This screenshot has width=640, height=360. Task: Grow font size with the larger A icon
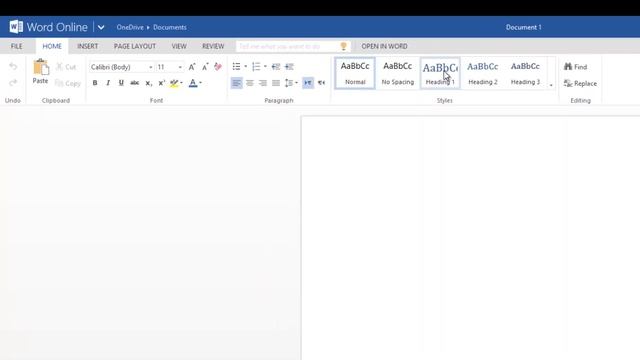point(192,67)
